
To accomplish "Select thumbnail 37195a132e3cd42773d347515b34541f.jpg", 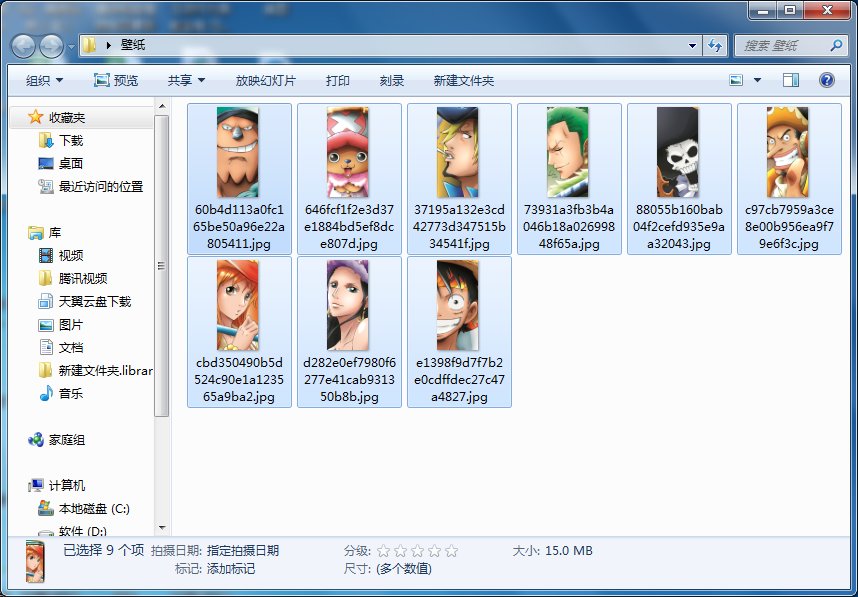I will click(x=459, y=179).
